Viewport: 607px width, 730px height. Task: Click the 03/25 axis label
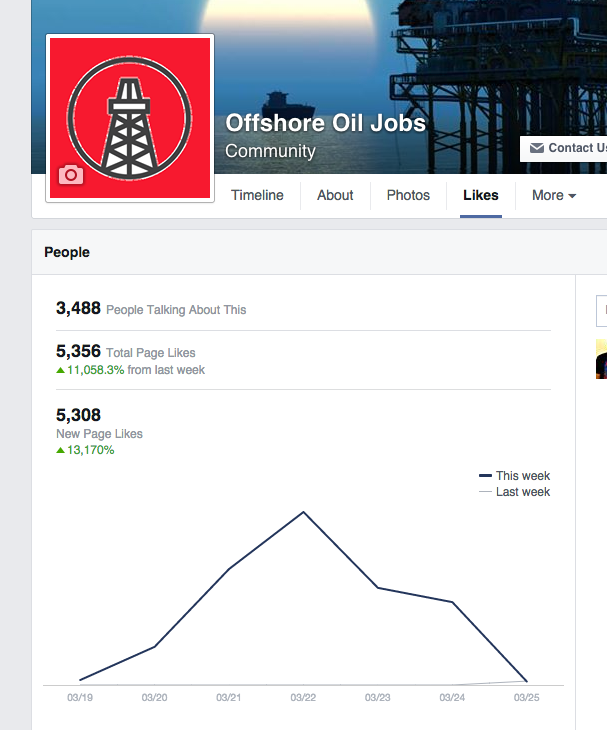click(x=526, y=697)
